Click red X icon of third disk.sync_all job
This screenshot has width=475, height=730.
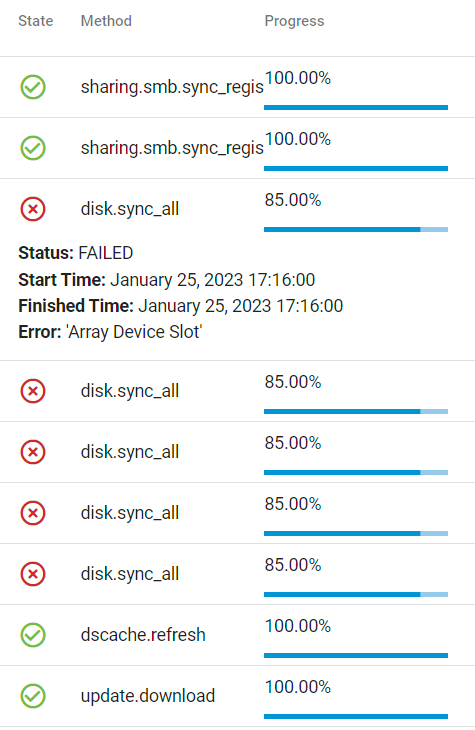(x=33, y=452)
